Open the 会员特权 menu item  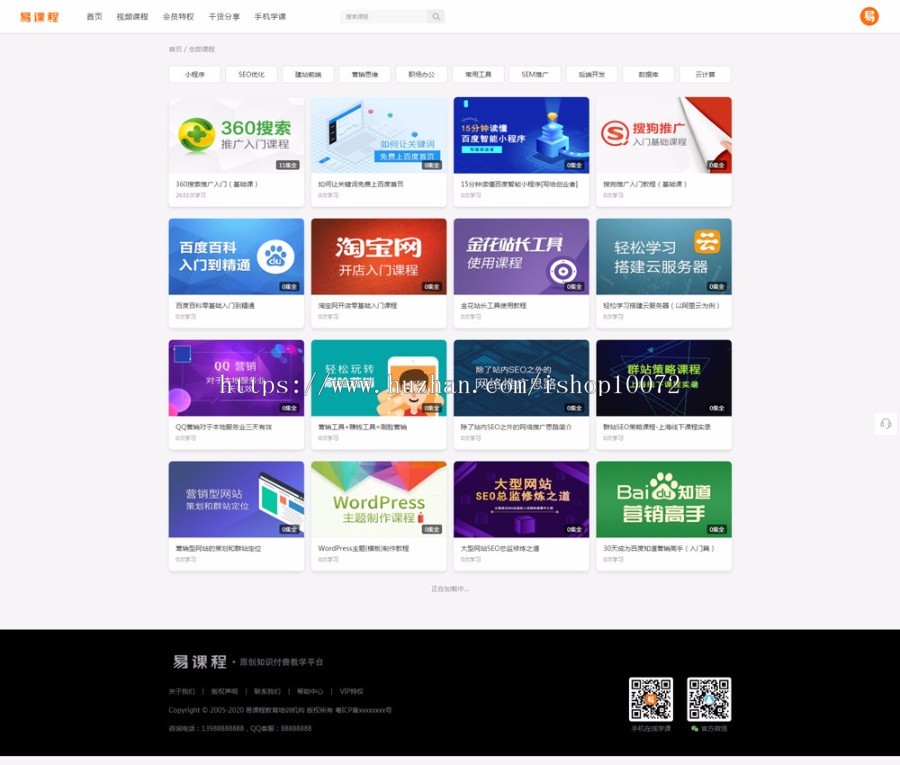(178, 17)
